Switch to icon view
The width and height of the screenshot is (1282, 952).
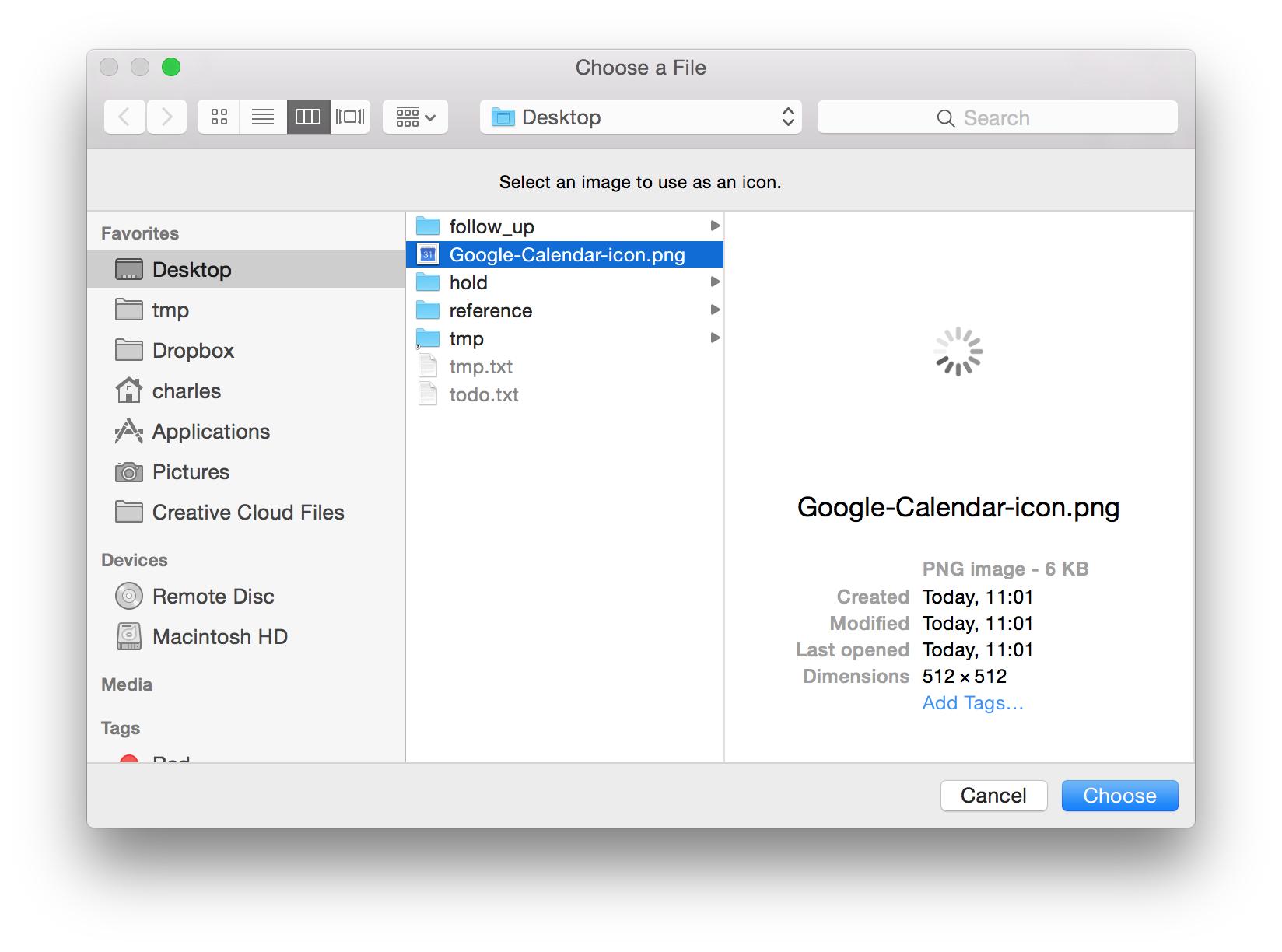(x=219, y=117)
